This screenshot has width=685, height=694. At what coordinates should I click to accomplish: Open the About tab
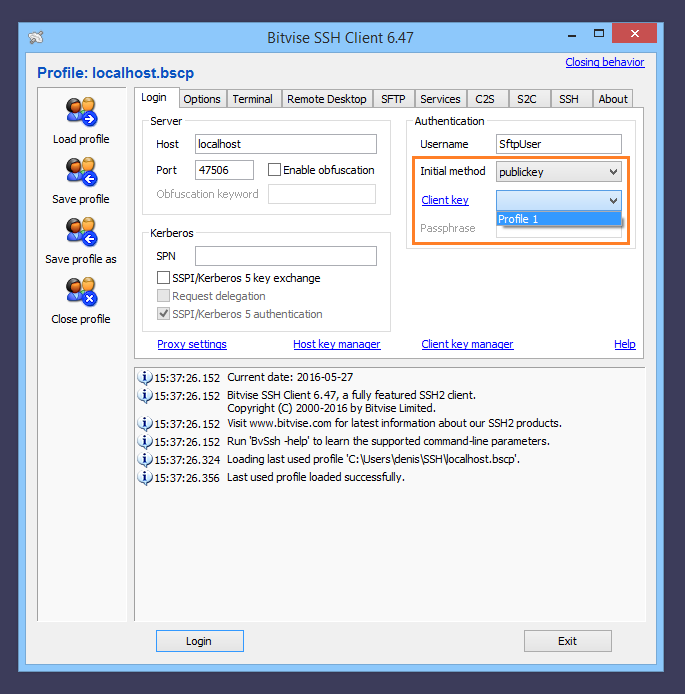pyautogui.click(x=613, y=99)
